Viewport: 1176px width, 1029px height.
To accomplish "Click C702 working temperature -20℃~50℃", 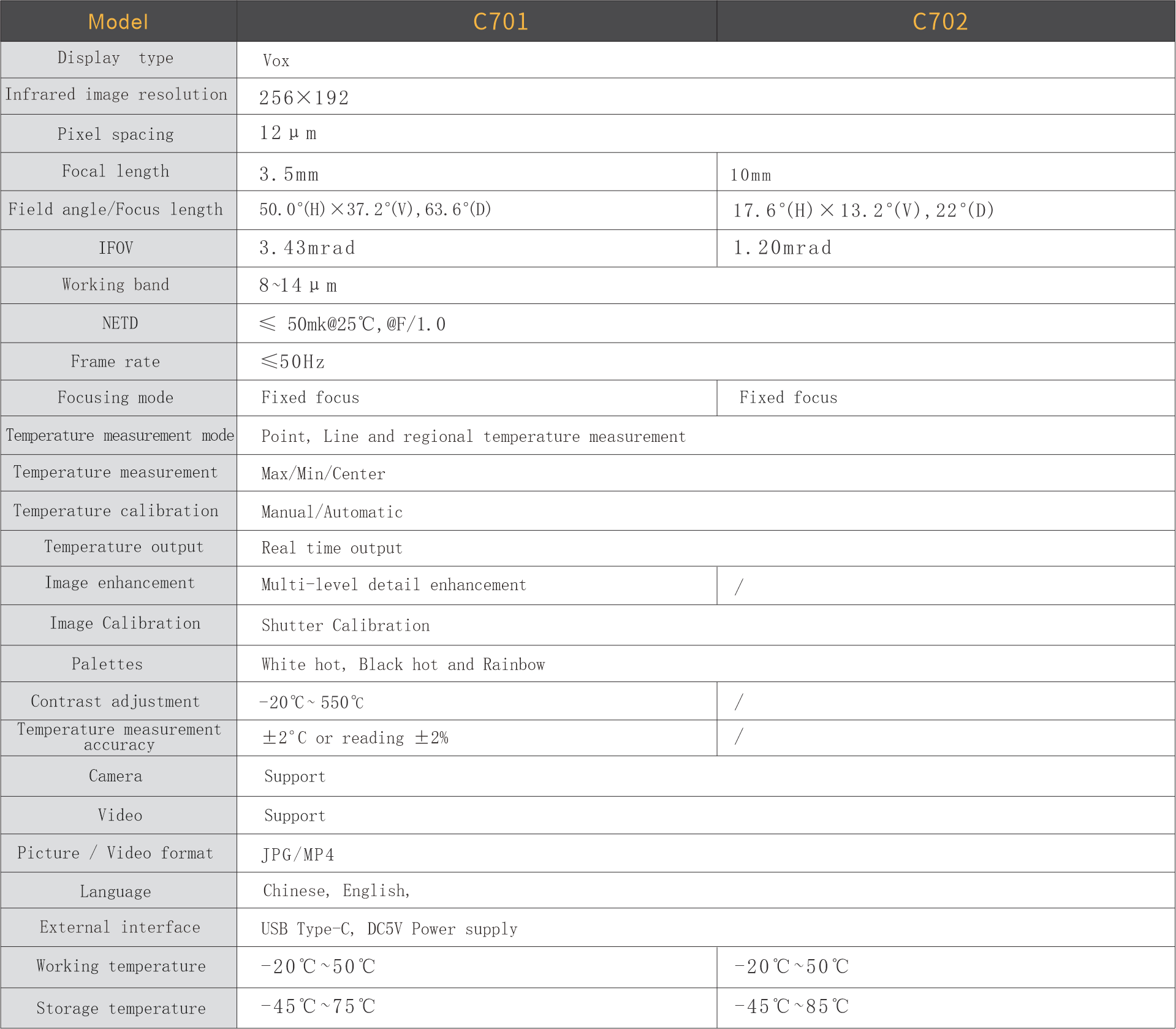I will coord(791,966).
